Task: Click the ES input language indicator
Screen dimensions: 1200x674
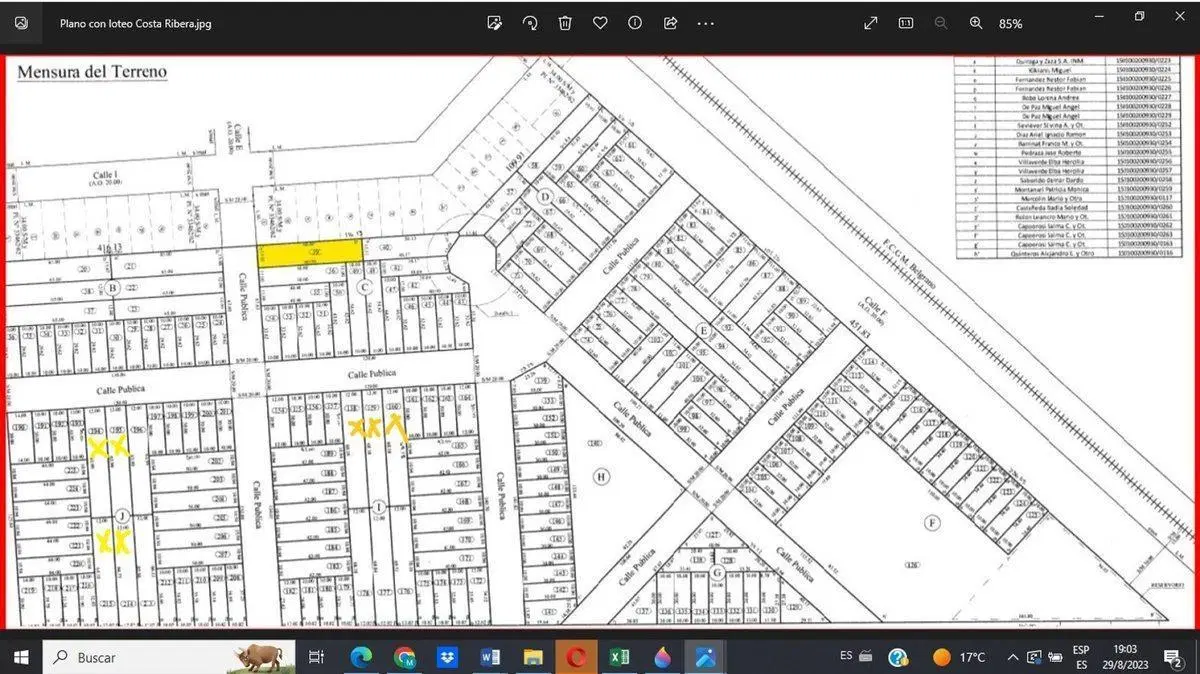Action: [846, 656]
